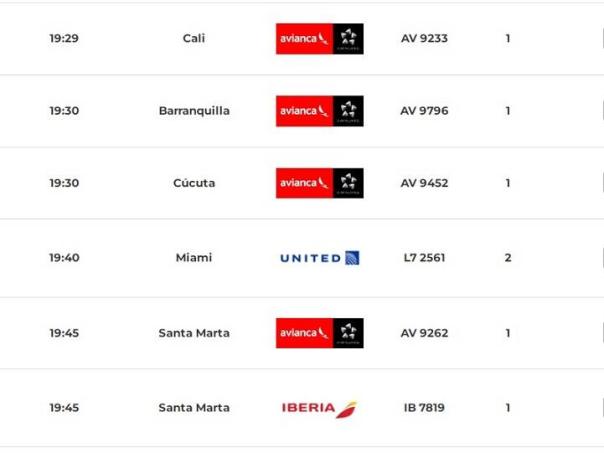This screenshot has height=453, width=604.
Task: Select the Miami destination
Action: 194,258
